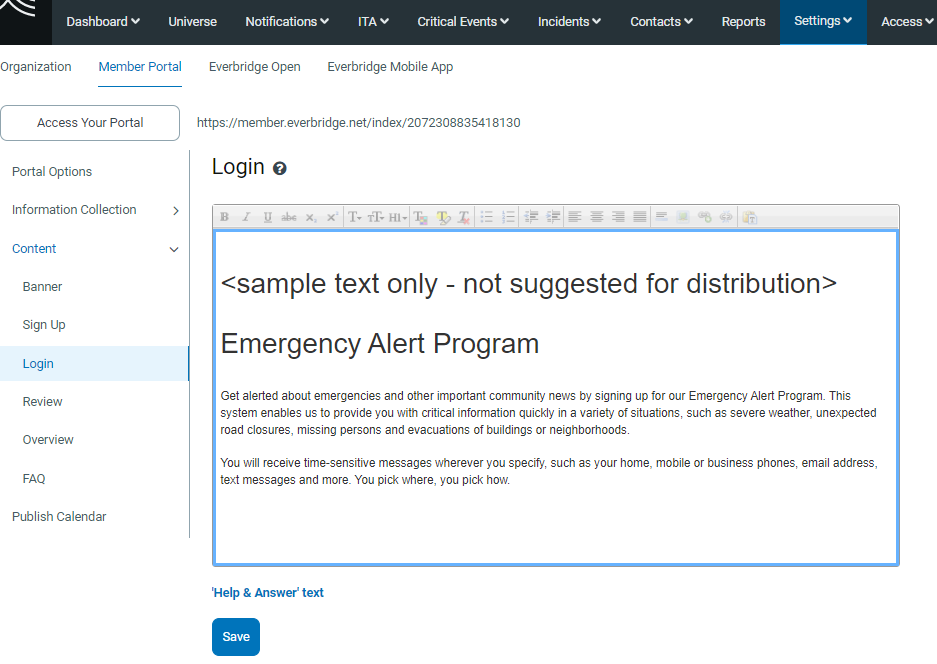Apply underline formatting in editor
Screen dimensions: 937x664
click(x=267, y=217)
